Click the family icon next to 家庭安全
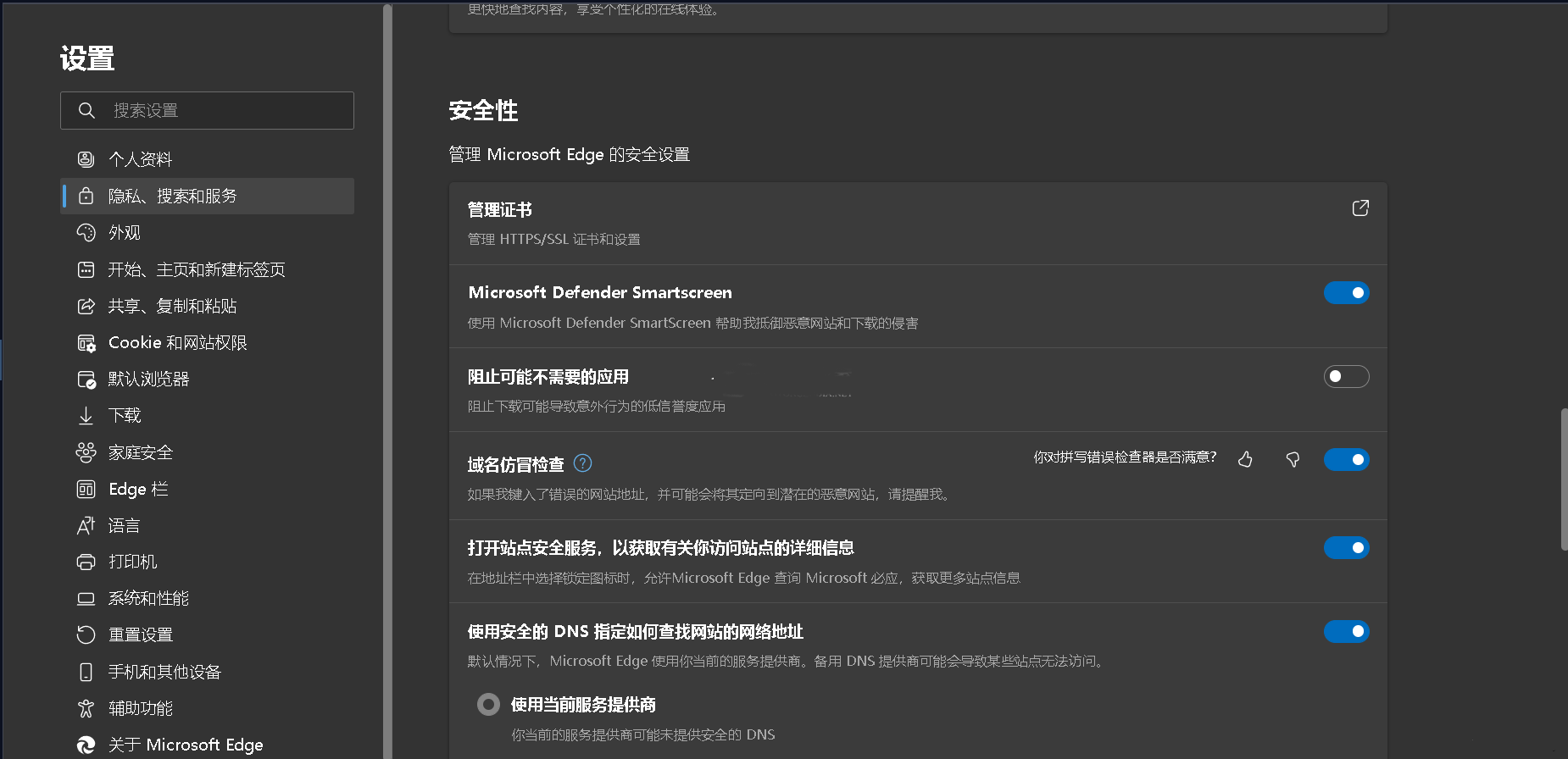 tap(86, 452)
